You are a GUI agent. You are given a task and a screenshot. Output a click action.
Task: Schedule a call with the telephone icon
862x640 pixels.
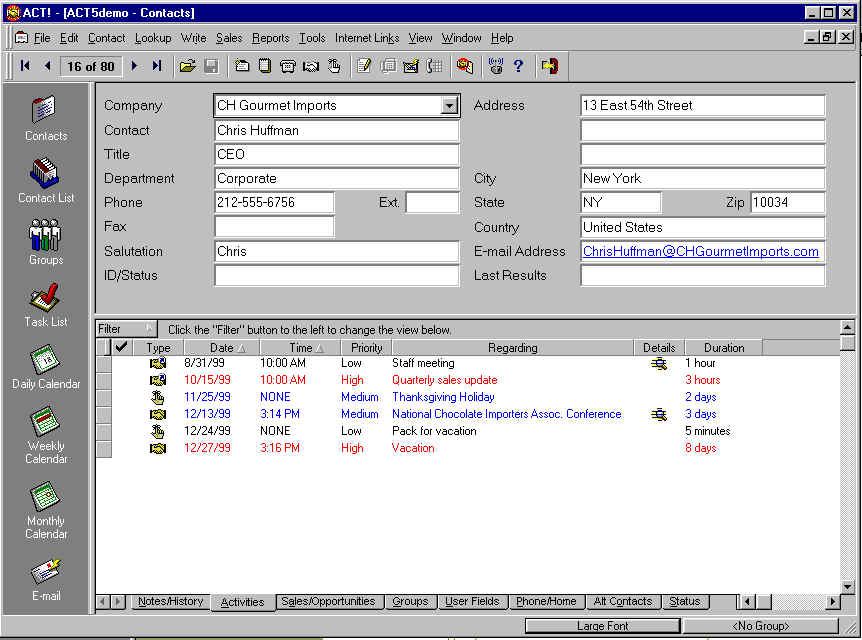pyautogui.click(x=288, y=66)
